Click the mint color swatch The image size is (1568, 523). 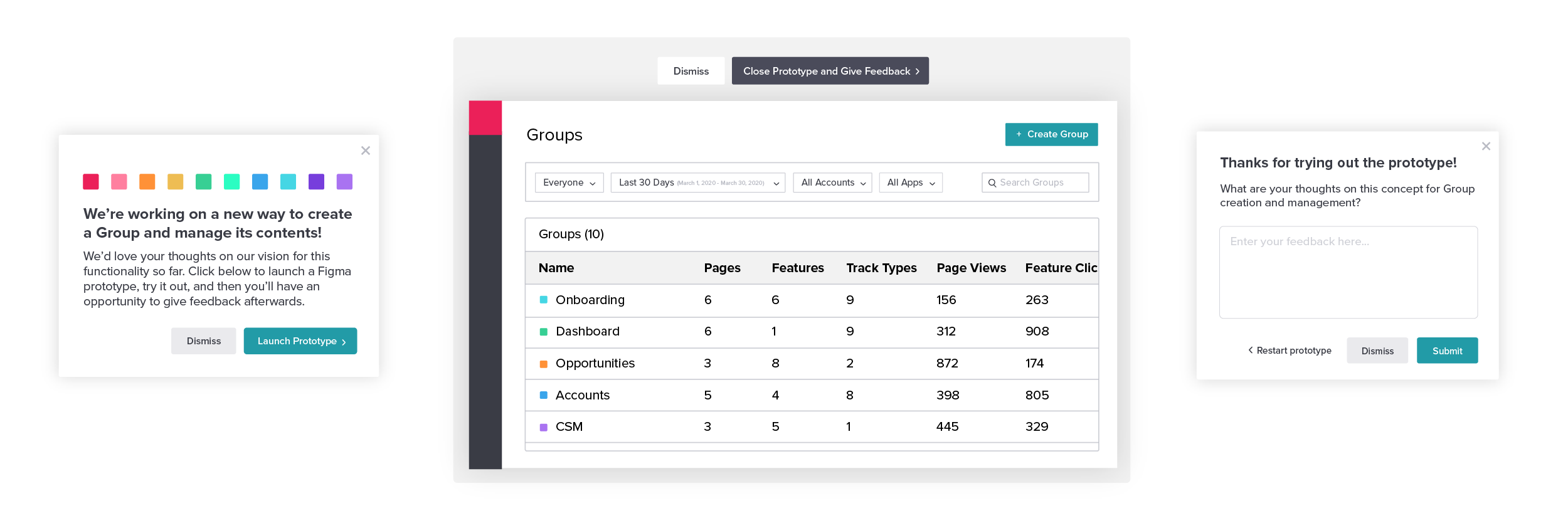point(232,182)
